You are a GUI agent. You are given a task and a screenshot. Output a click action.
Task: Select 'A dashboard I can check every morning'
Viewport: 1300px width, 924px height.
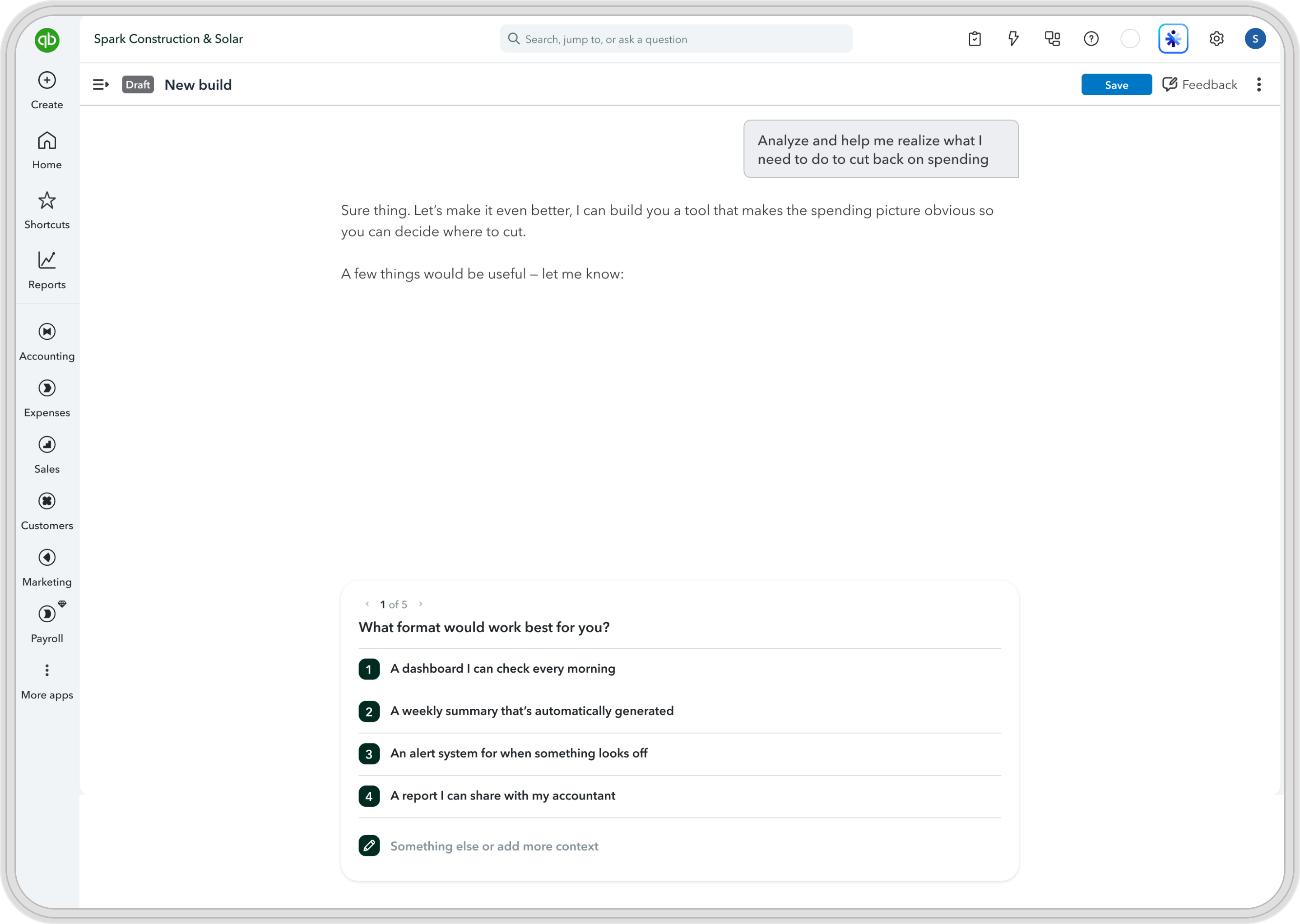coord(679,669)
